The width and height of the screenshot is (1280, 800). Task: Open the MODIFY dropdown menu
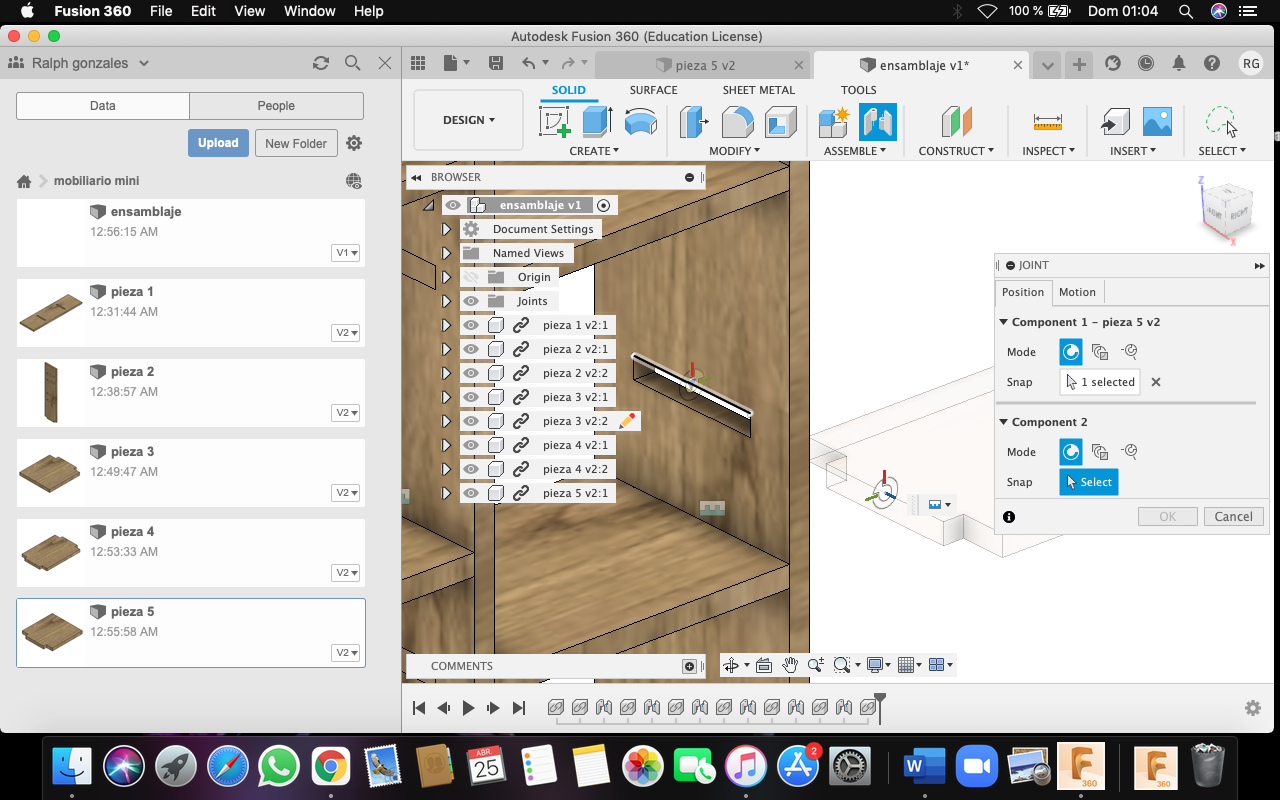coord(734,151)
